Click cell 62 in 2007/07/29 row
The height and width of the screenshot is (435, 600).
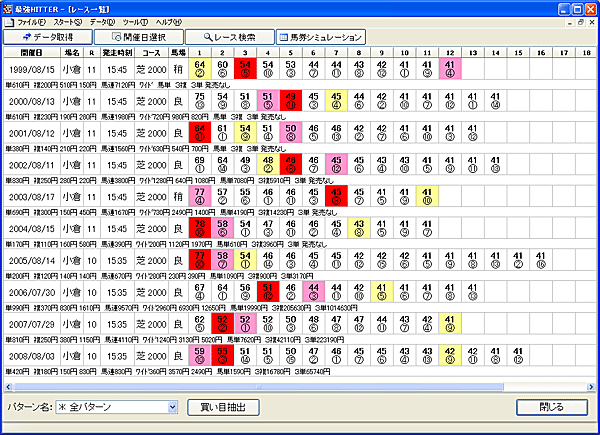(199, 324)
